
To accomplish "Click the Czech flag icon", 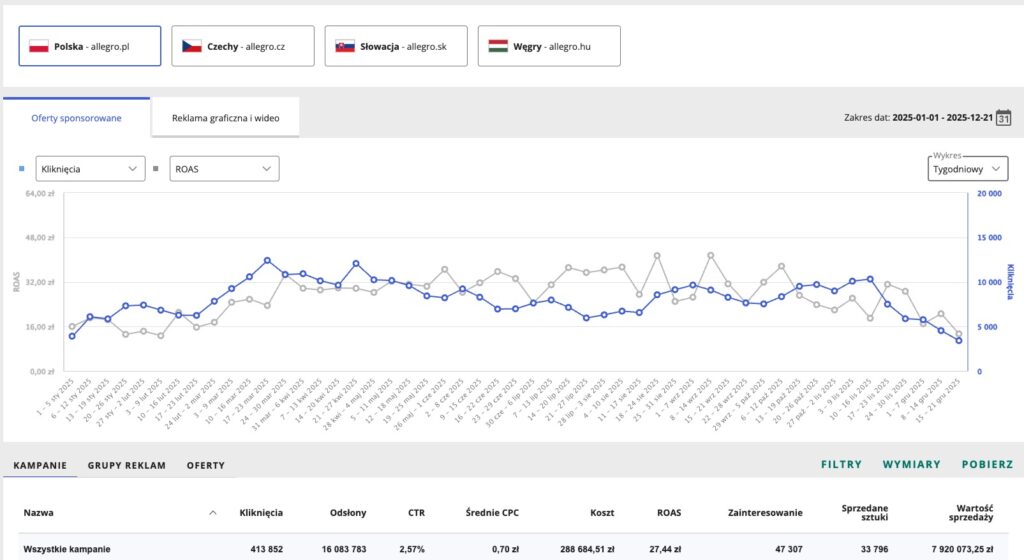I will [x=192, y=46].
